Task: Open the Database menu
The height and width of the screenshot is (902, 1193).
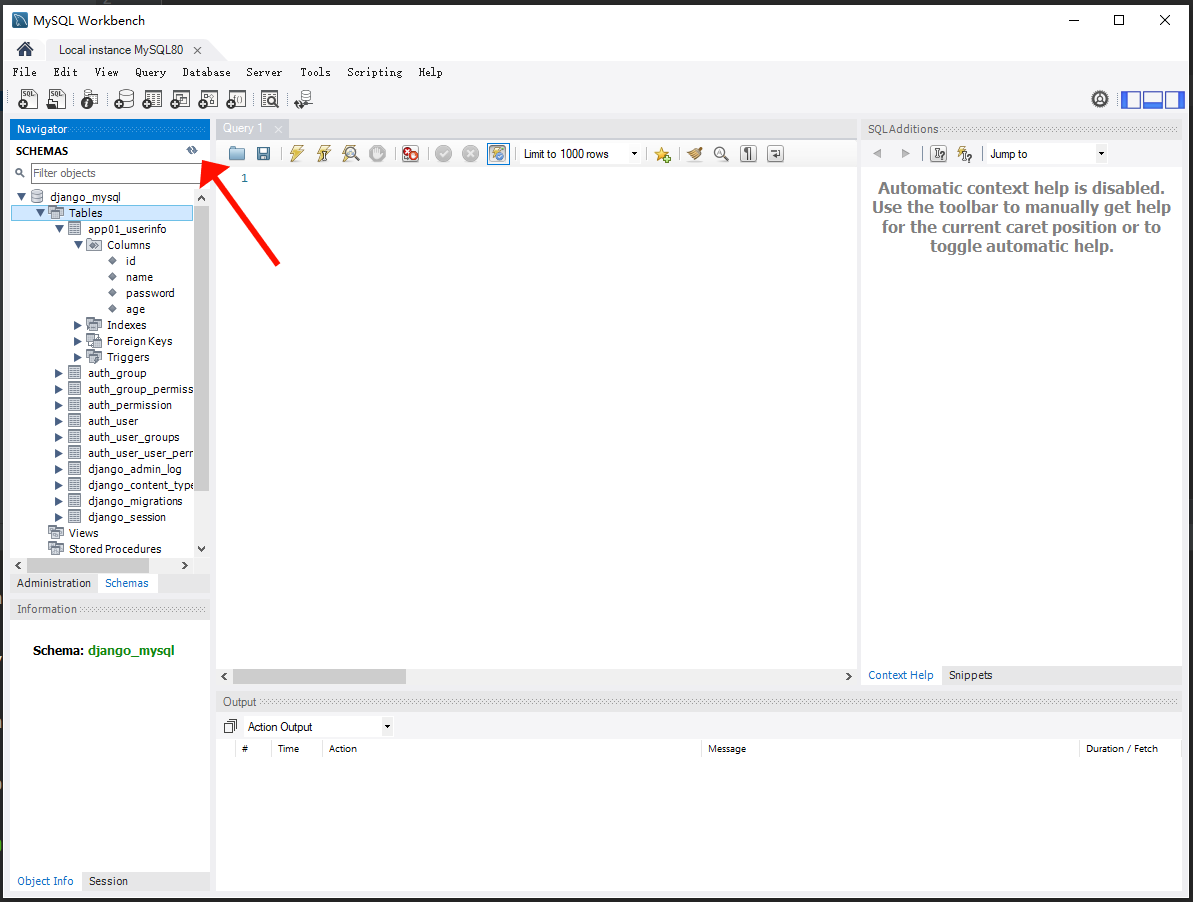Action: 206,72
